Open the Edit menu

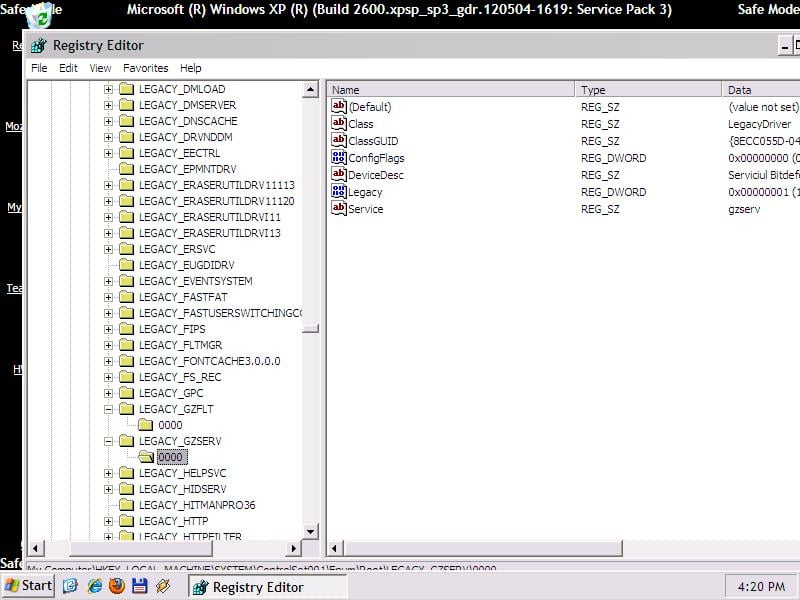pos(68,68)
